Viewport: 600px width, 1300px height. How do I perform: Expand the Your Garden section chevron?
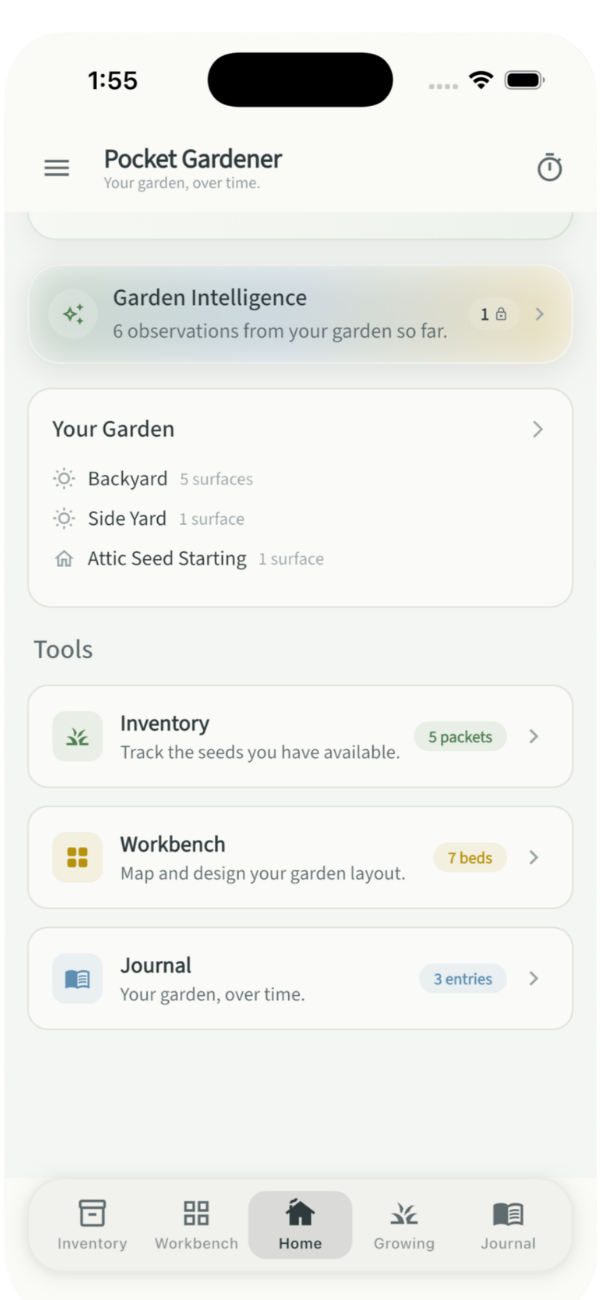tap(537, 429)
